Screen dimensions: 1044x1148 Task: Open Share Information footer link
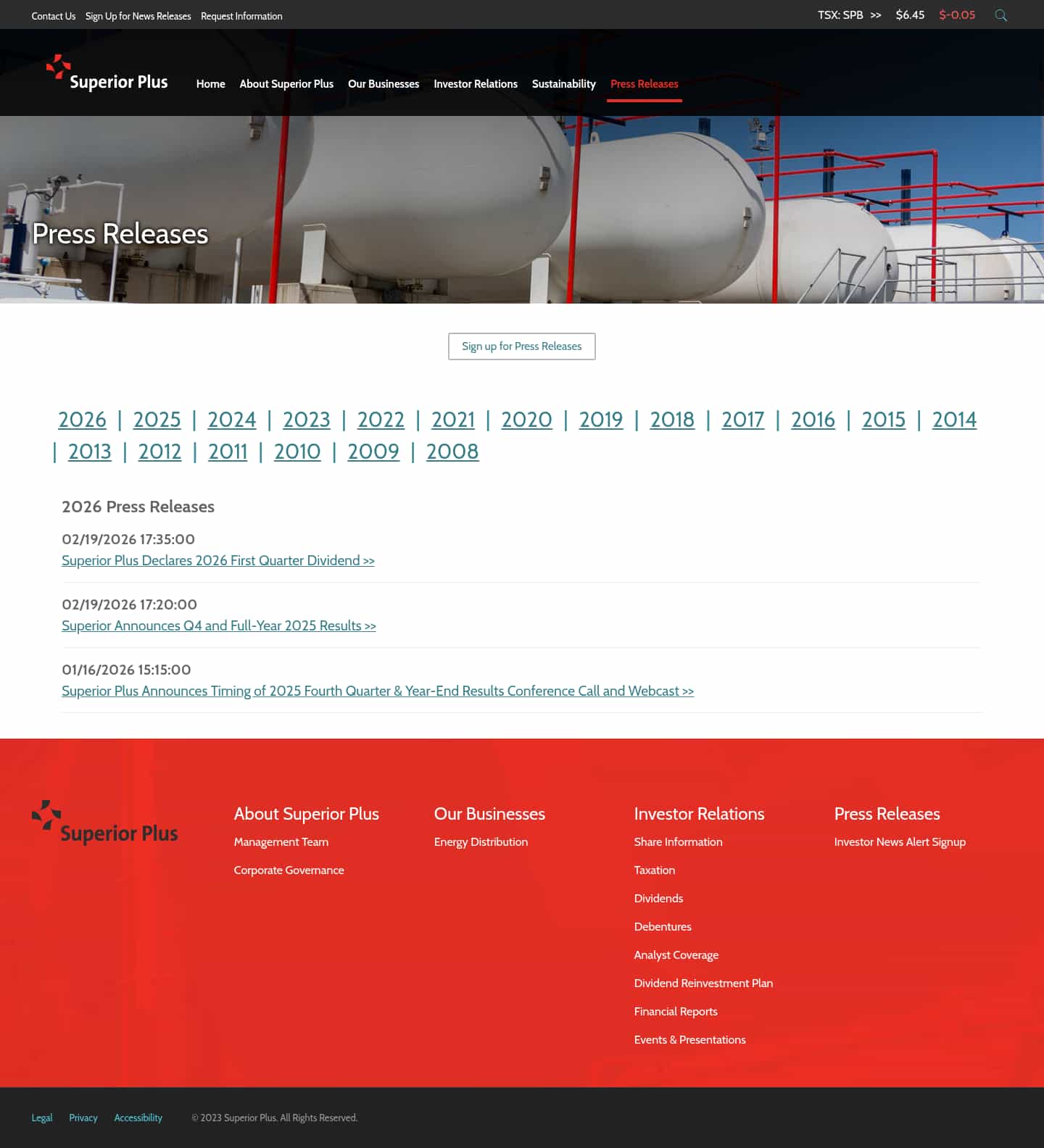tap(679, 842)
